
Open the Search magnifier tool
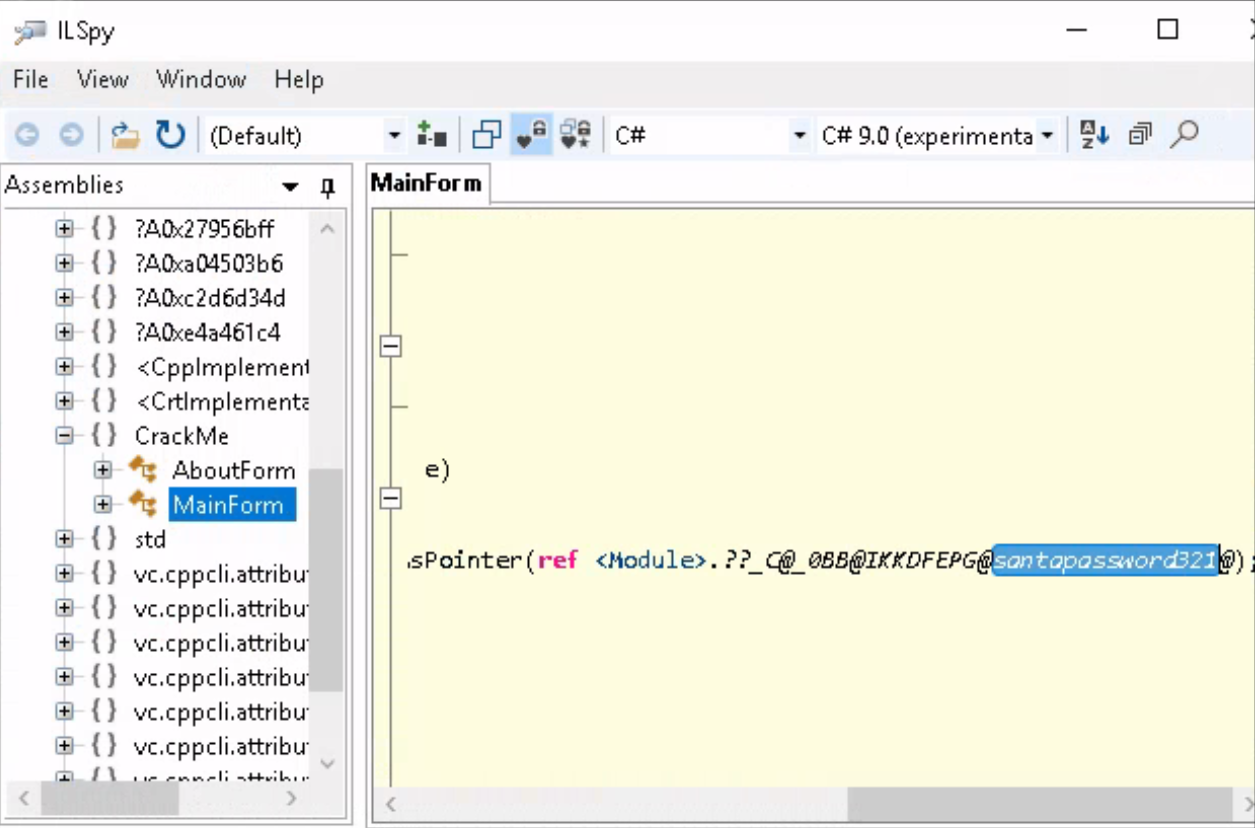1184,134
